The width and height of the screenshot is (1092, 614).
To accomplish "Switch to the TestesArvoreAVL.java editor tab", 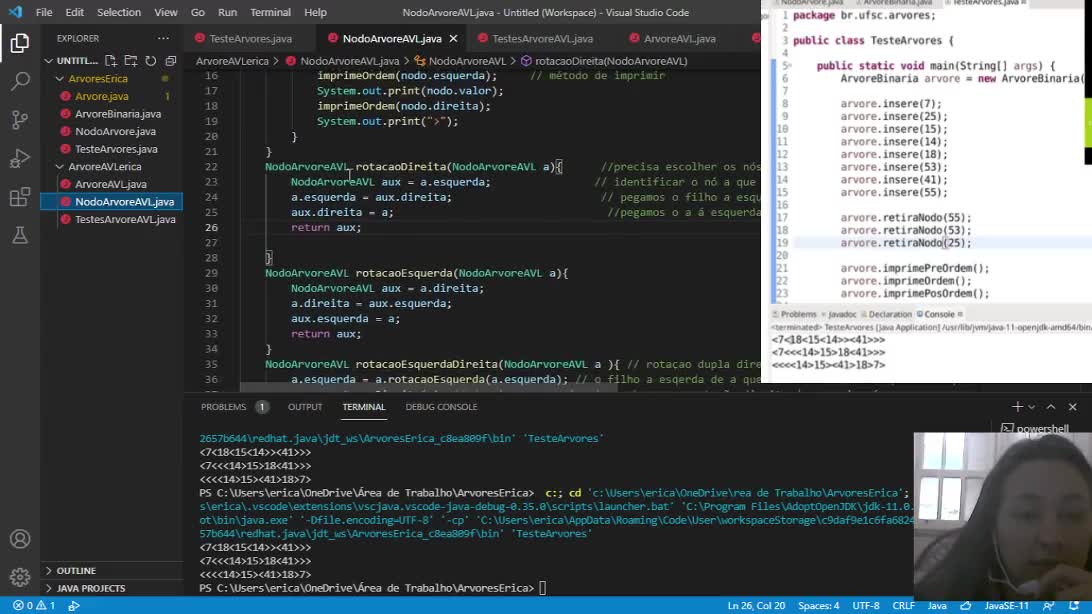I will pos(543,38).
